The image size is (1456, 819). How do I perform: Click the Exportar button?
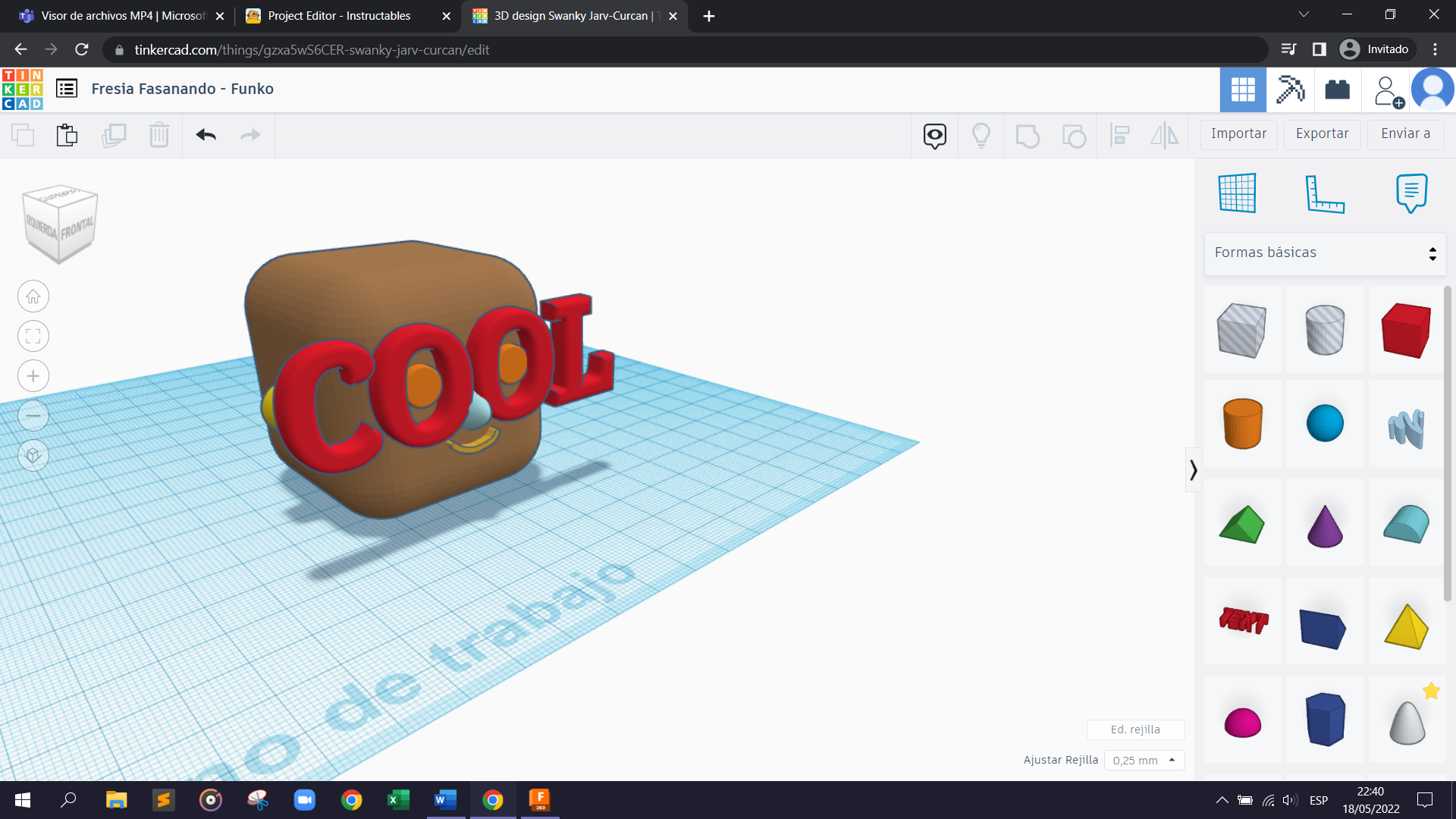(x=1322, y=133)
